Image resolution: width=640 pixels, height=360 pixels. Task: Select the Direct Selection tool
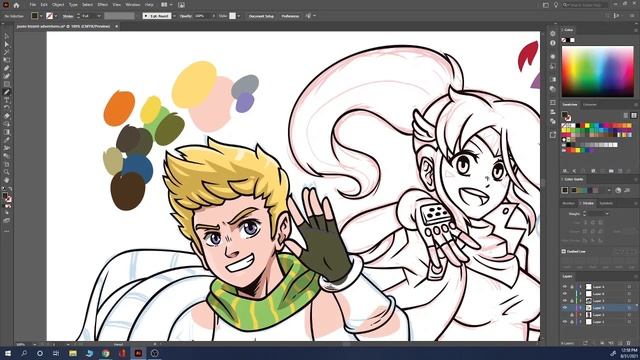[x=7, y=44]
